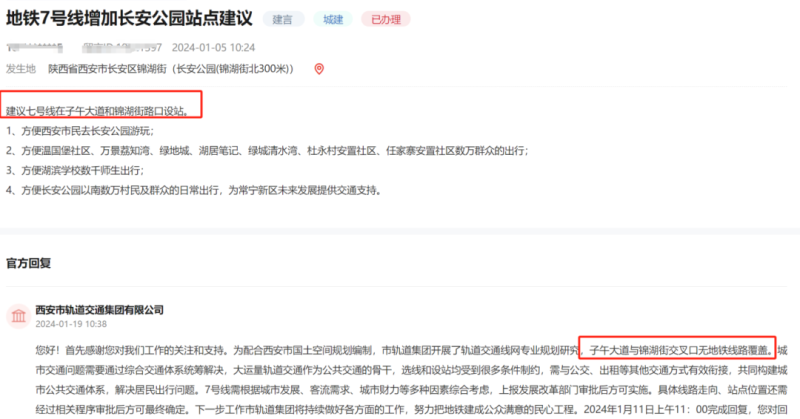Select the 建言 tag
Screen dimensions: 800x419
[282, 19]
